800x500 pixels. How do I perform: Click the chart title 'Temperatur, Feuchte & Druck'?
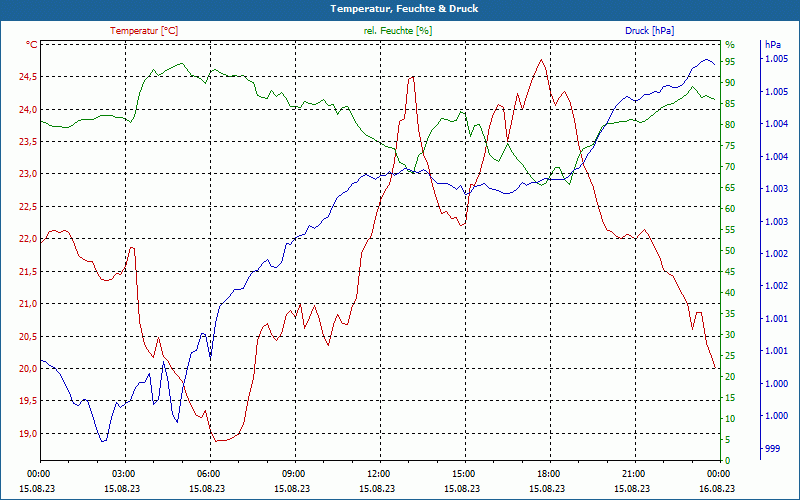[404, 9]
